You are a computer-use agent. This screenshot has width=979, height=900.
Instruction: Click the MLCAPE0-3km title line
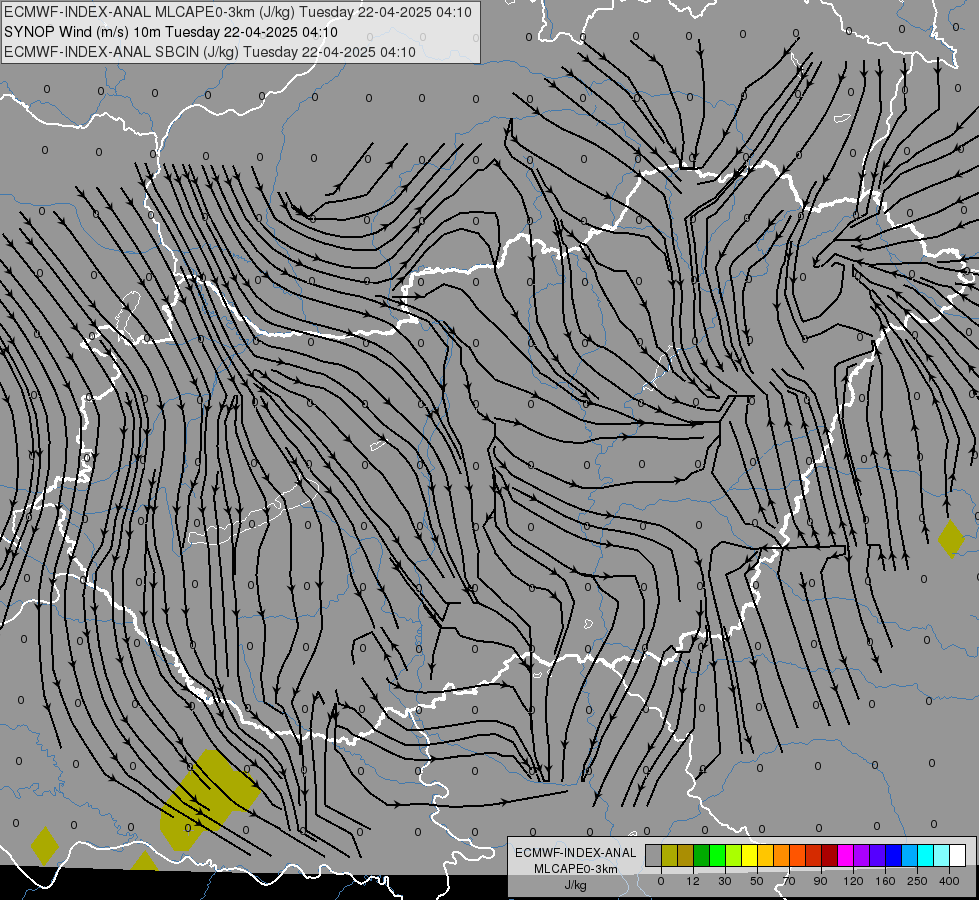238,12
